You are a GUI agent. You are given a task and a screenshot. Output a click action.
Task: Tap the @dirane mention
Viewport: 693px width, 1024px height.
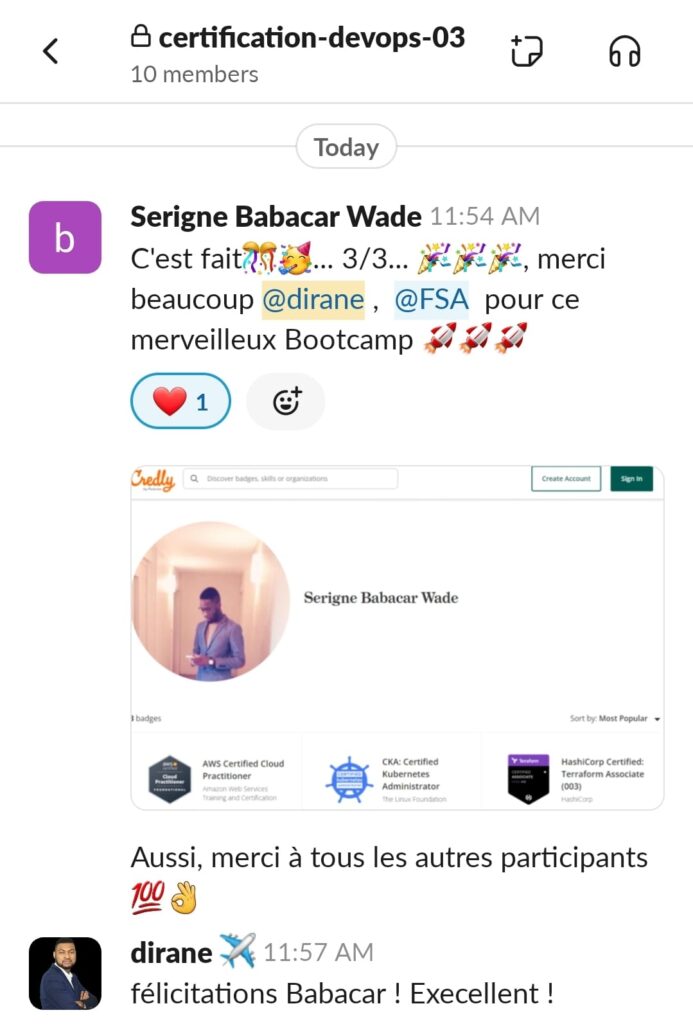pyautogui.click(x=313, y=300)
